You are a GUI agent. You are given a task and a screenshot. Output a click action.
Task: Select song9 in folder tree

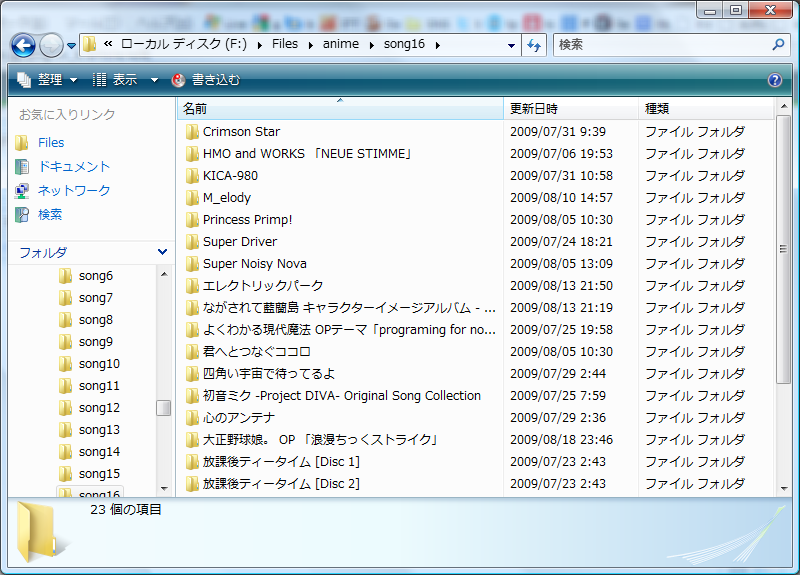pos(95,342)
